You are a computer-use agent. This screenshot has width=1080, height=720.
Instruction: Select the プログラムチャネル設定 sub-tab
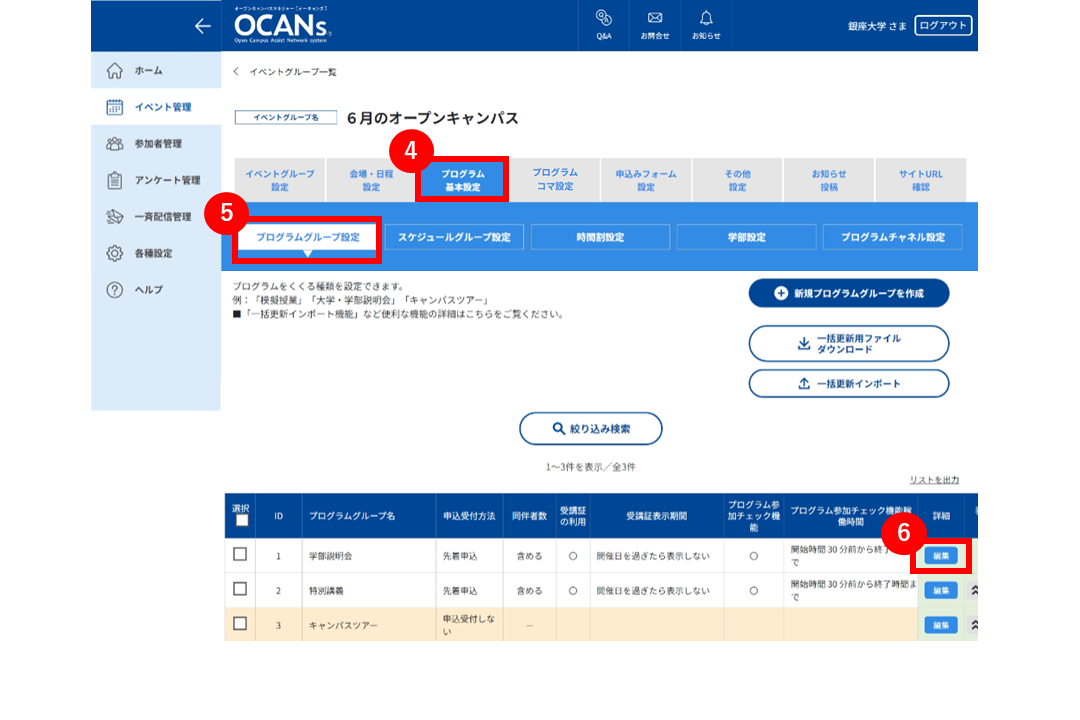(893, 237)
